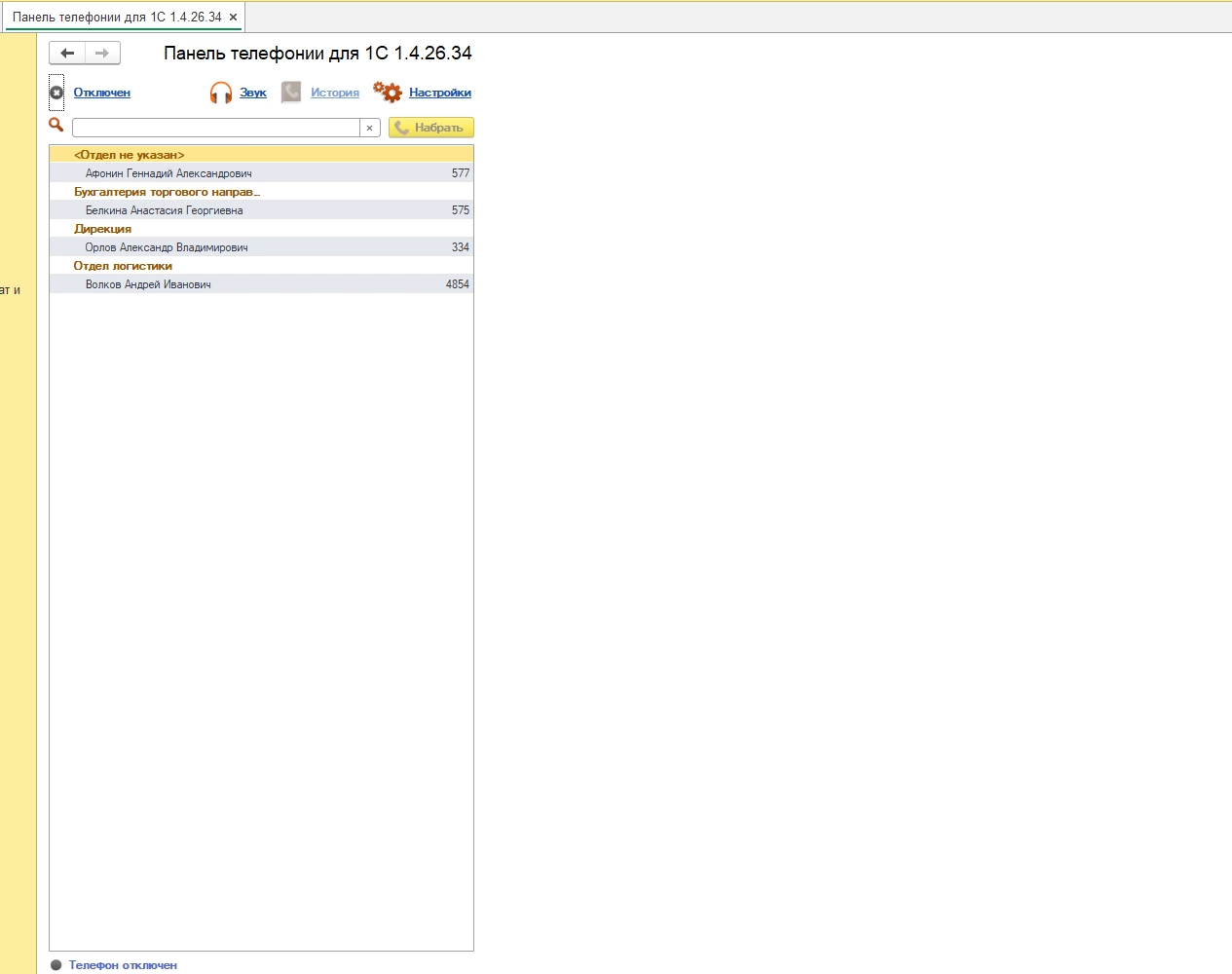This screenshot has height=974, width=1232.
Task: Go back using the left arrow button
Action: (x=67, y=53)
